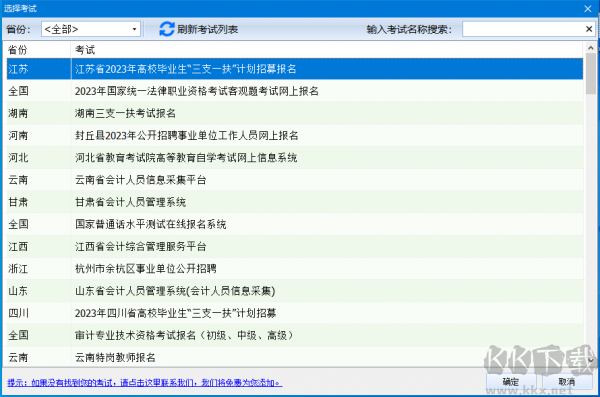The image size is (600, 397).
Task: Click the 确定 button
Action: point(510,382)
